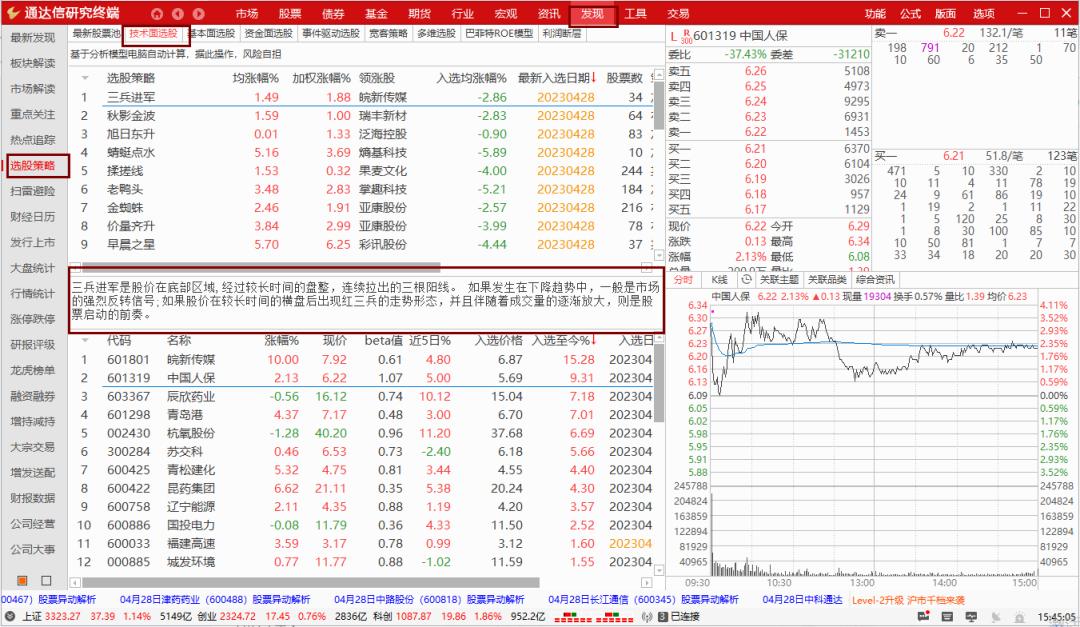
Task: Open the 股票 menu
Action: coord(289,13)
